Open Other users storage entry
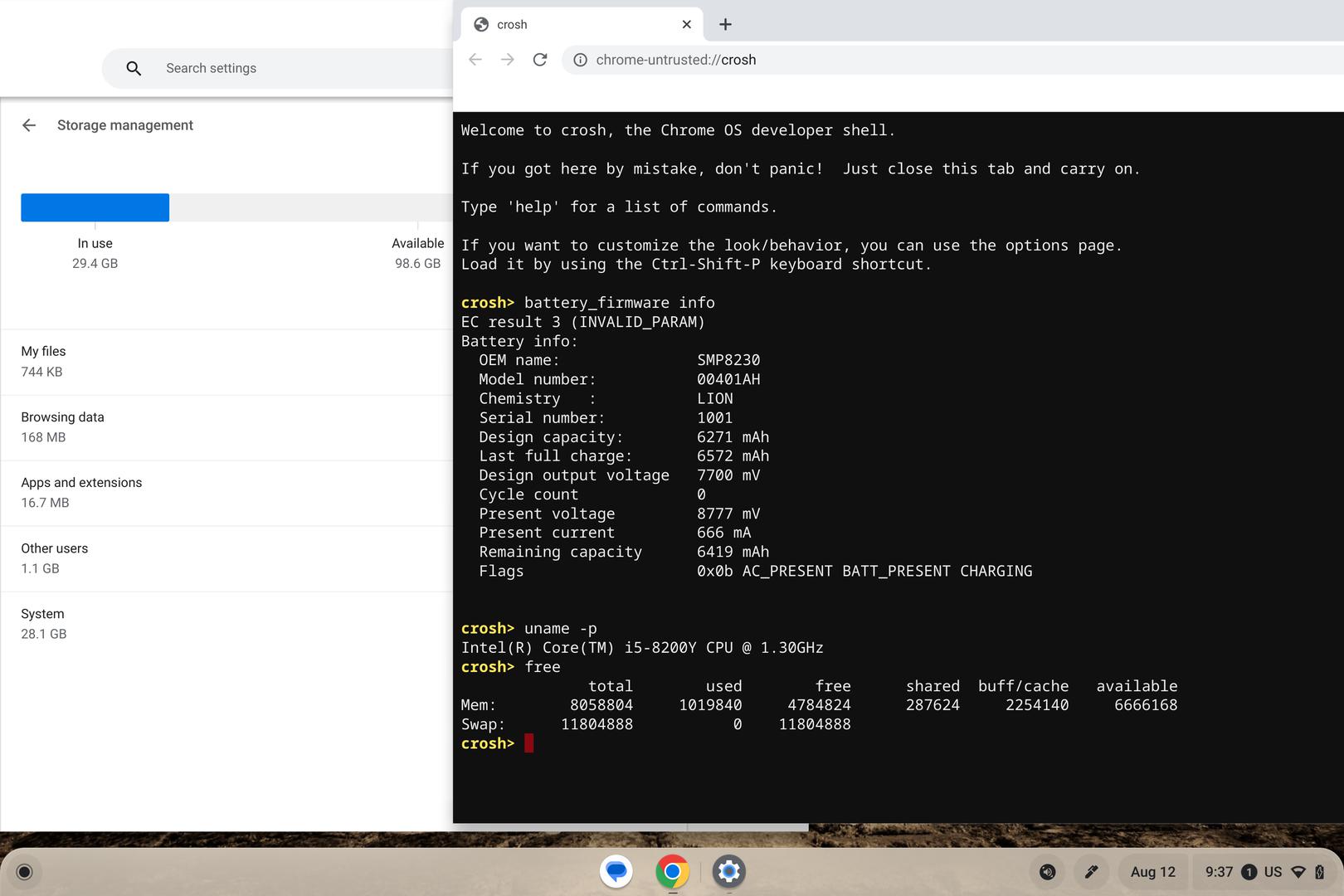The height and width of the screenshot is (896, 1344). [226, 558]
